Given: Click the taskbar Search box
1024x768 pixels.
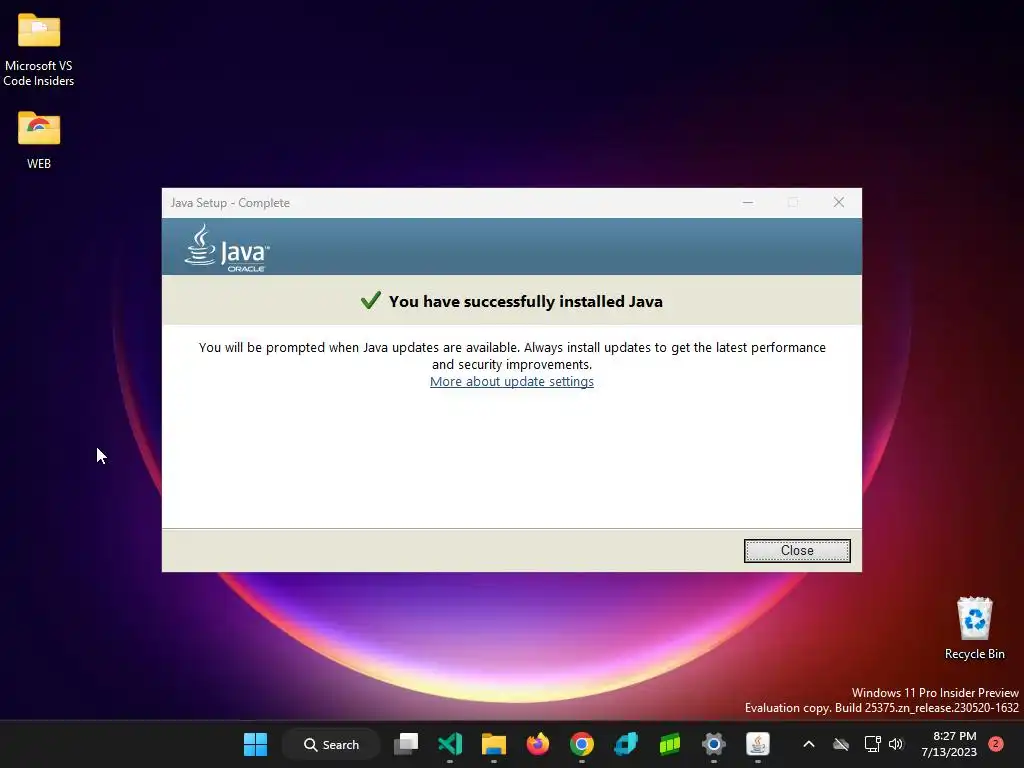Looking at the screenshot, I should (331, 744).
